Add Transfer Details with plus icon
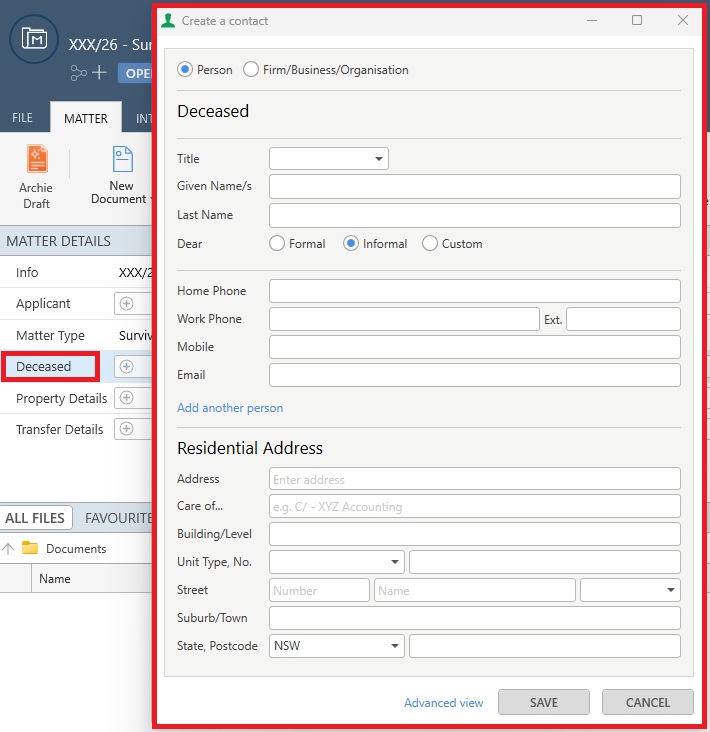The image size is (710, 732). pos(126,429)
